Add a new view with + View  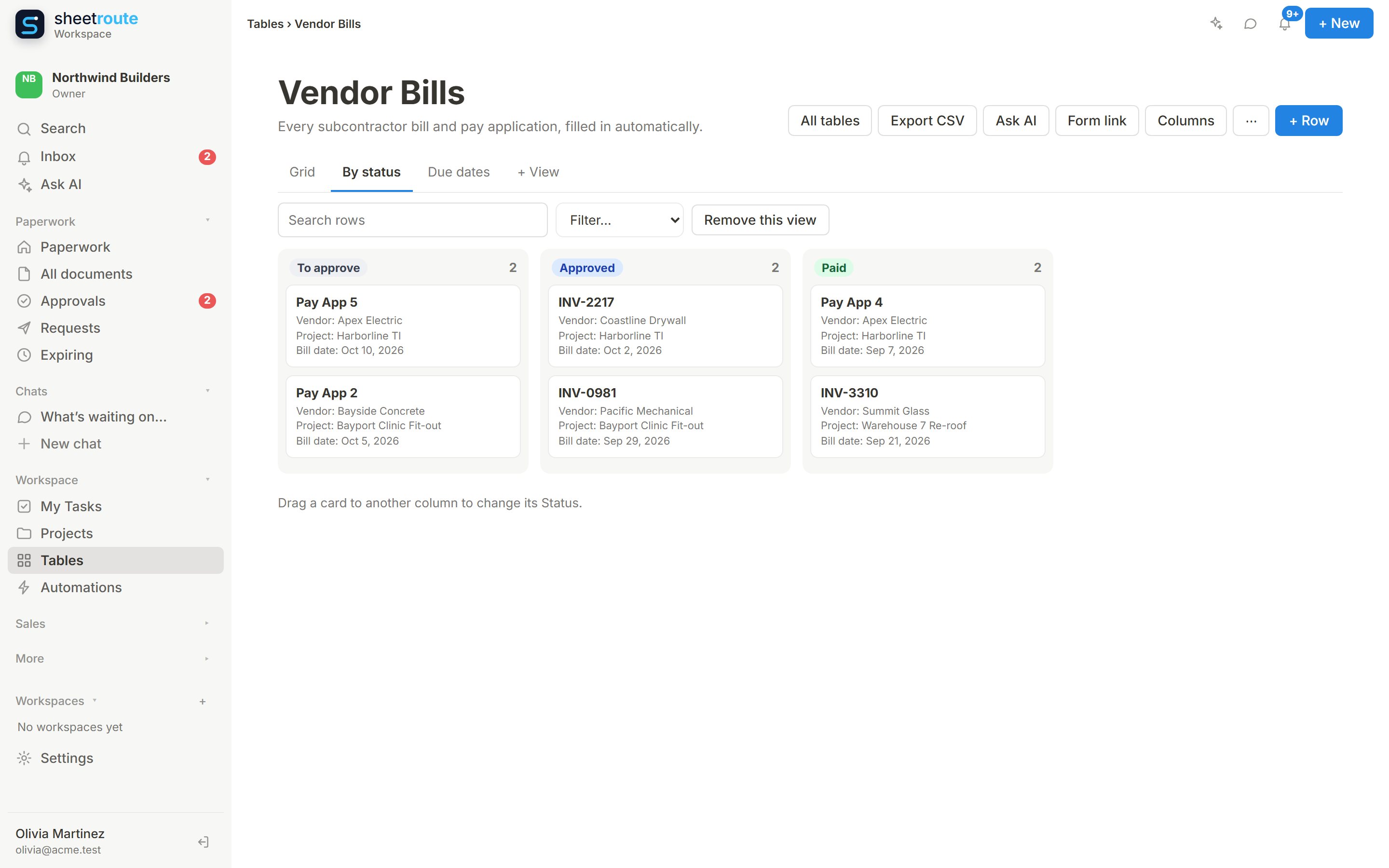[538, 172]
